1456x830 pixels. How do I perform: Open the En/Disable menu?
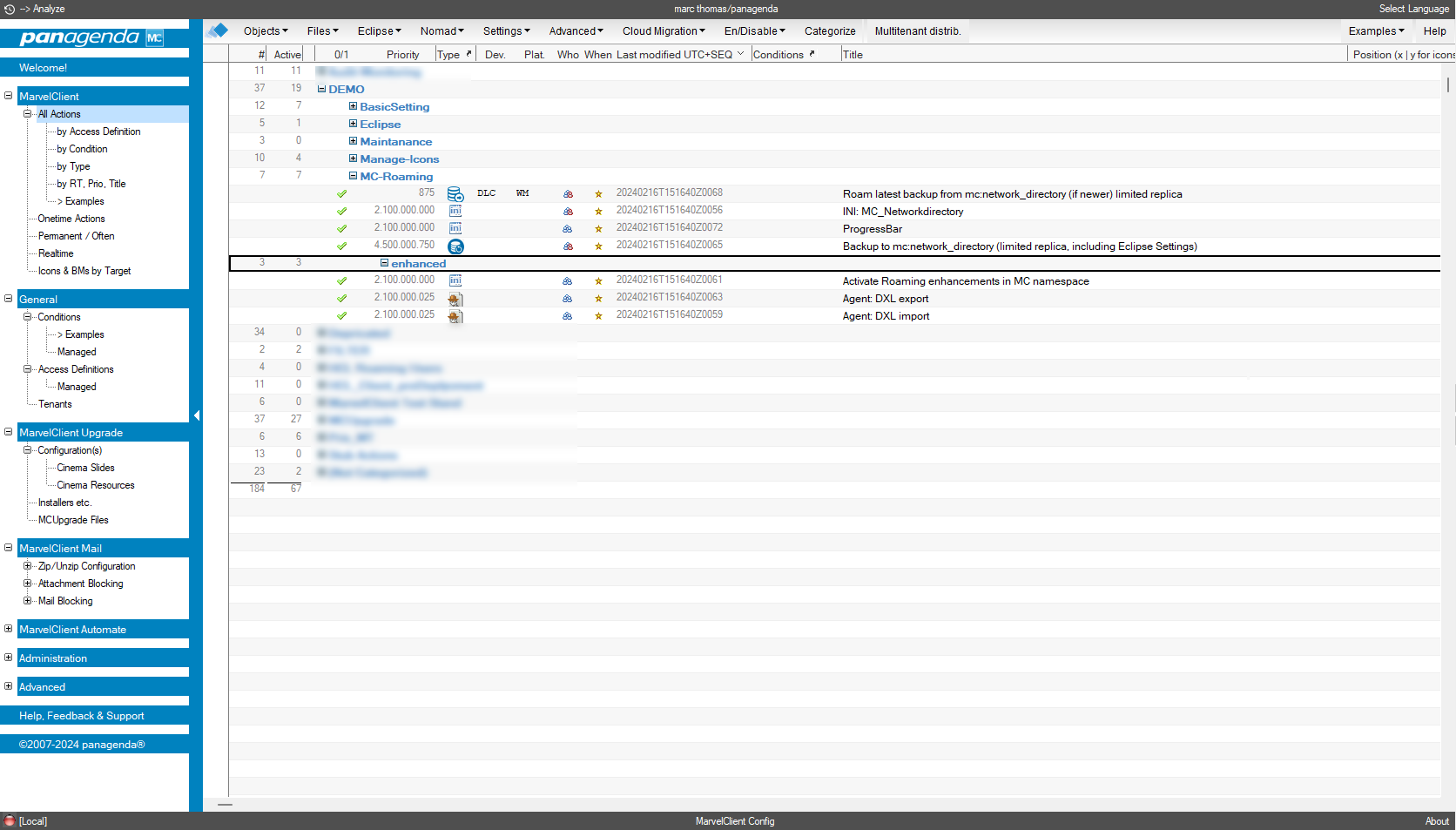tap(754, 31)
